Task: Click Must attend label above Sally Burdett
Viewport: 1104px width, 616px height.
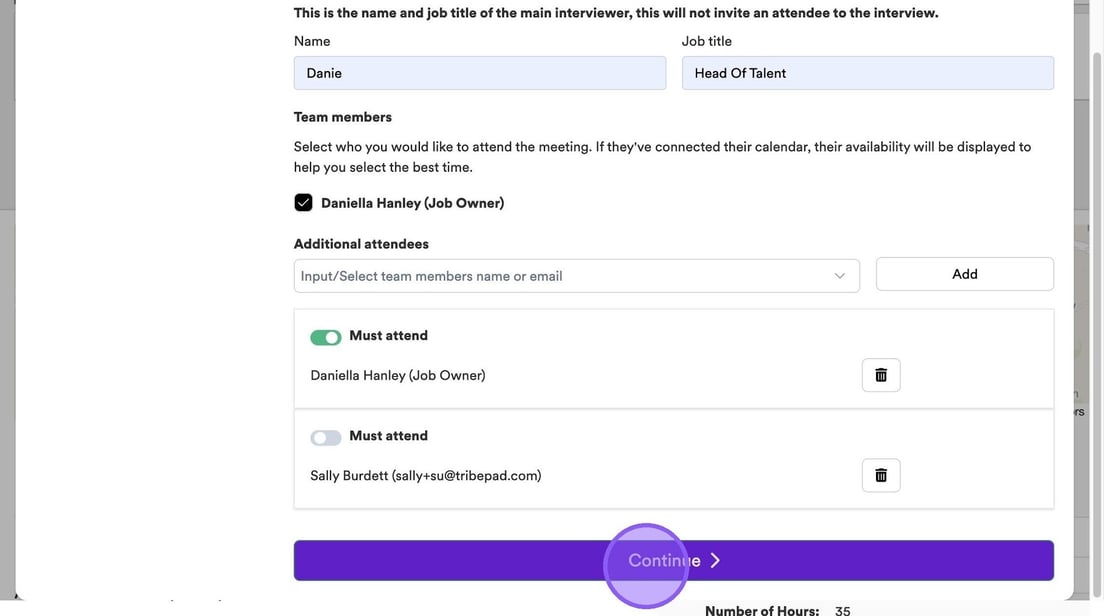Action: click(388, 436)
